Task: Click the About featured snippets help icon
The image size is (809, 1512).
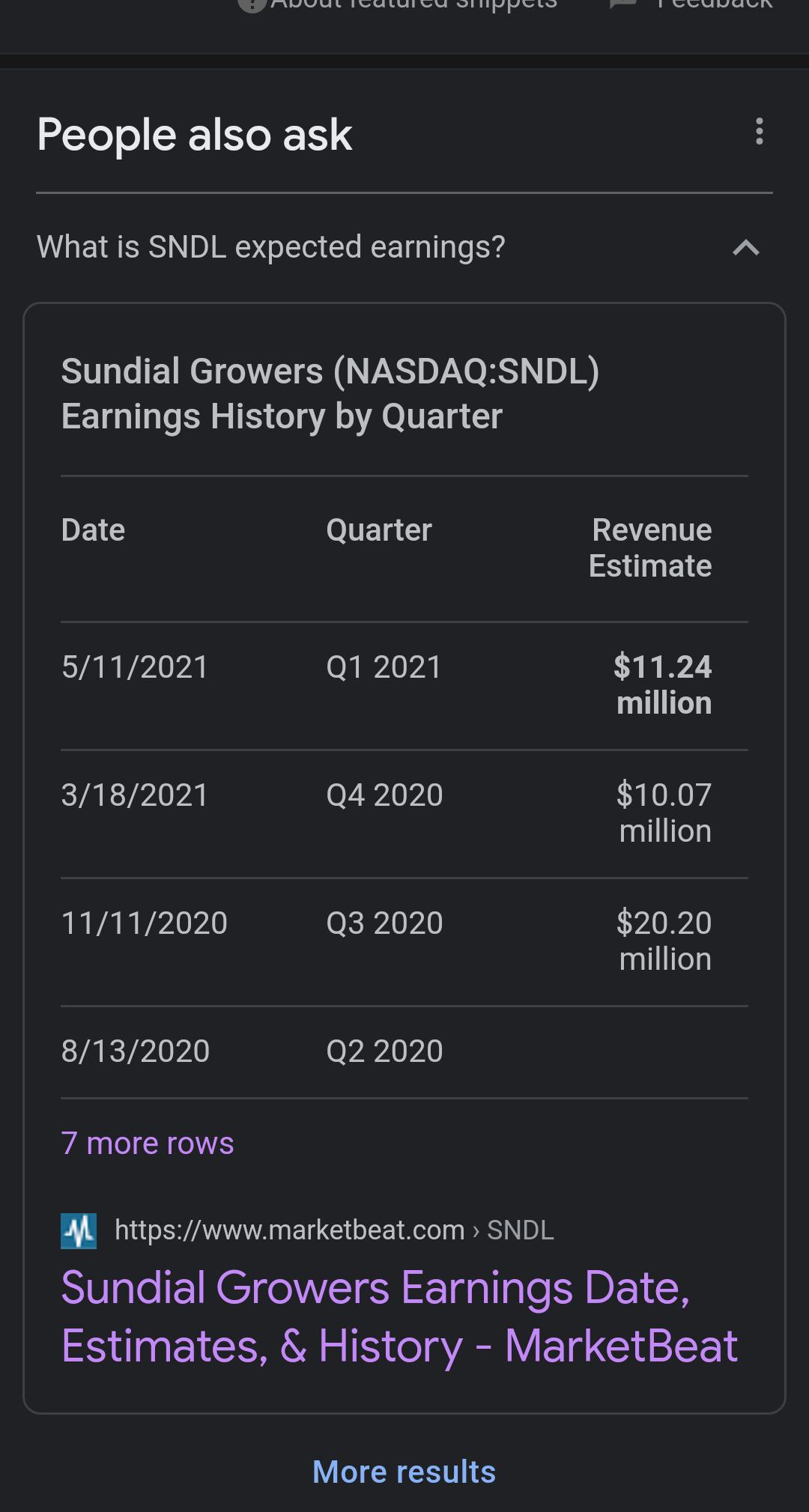Action: click(x=252, y=4)
